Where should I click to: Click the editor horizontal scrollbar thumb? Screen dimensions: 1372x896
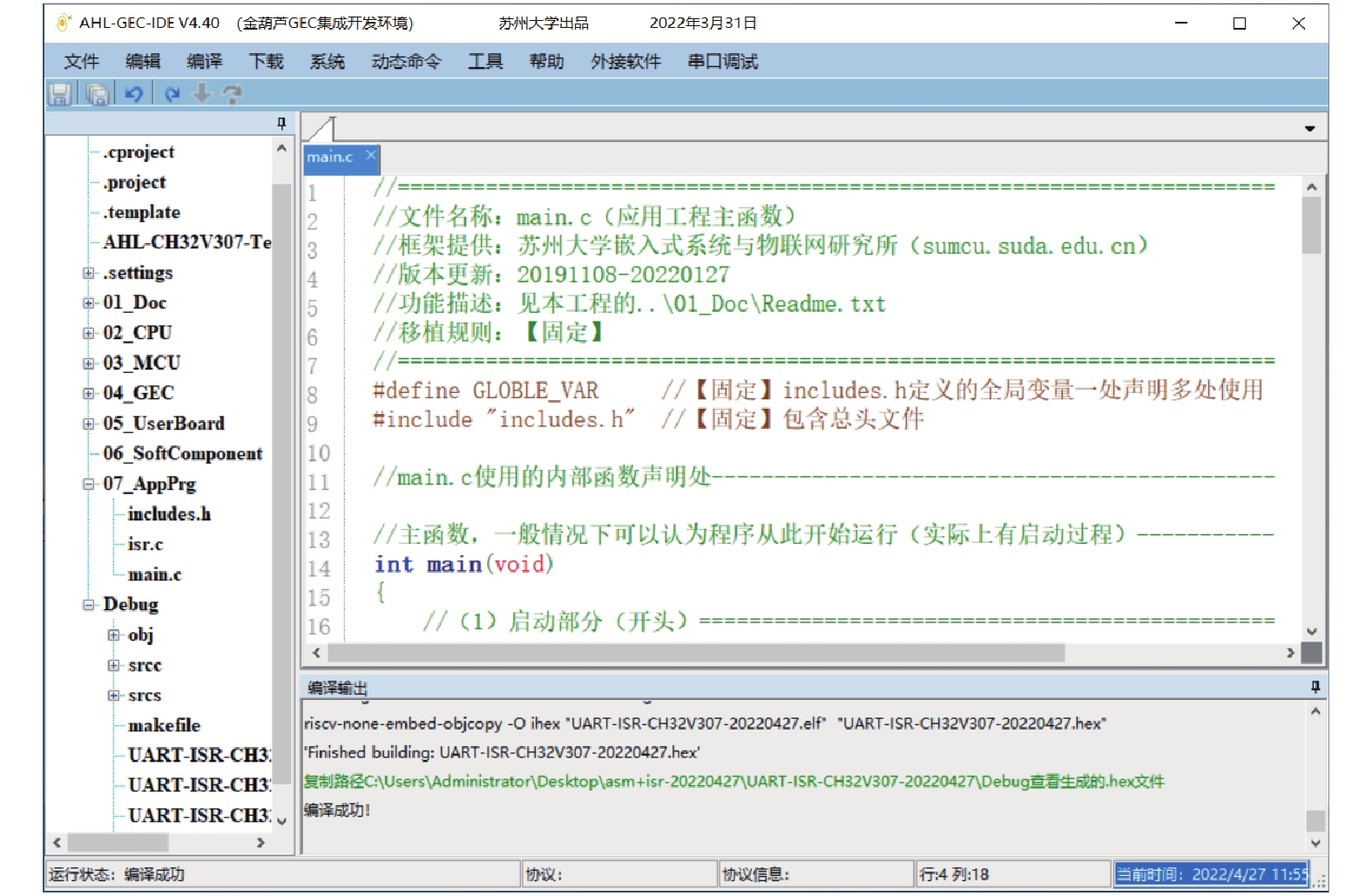pos(696,653)
